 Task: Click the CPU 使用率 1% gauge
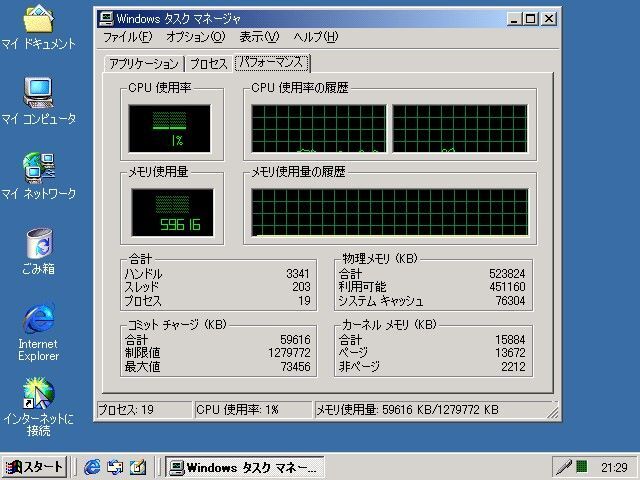point(170,129)
